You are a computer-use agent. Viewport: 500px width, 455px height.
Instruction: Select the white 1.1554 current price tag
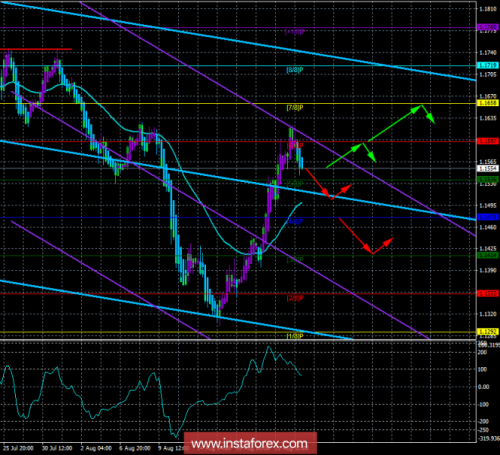tap(488, 168)
